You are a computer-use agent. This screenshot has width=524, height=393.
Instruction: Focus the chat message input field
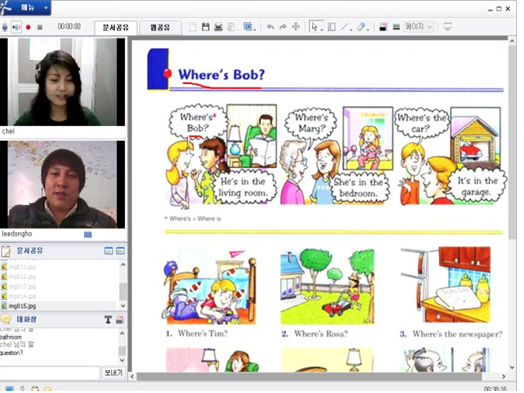click(50, 373)
